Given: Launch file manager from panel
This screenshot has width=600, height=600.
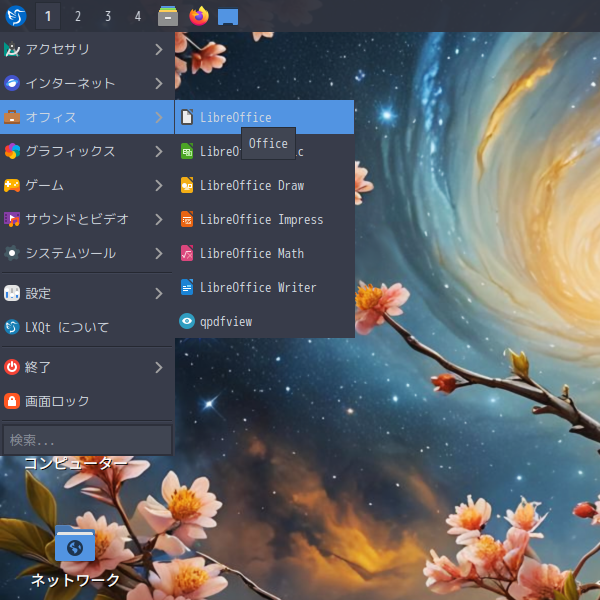Looking at the screenshot, I should (168, 16).
